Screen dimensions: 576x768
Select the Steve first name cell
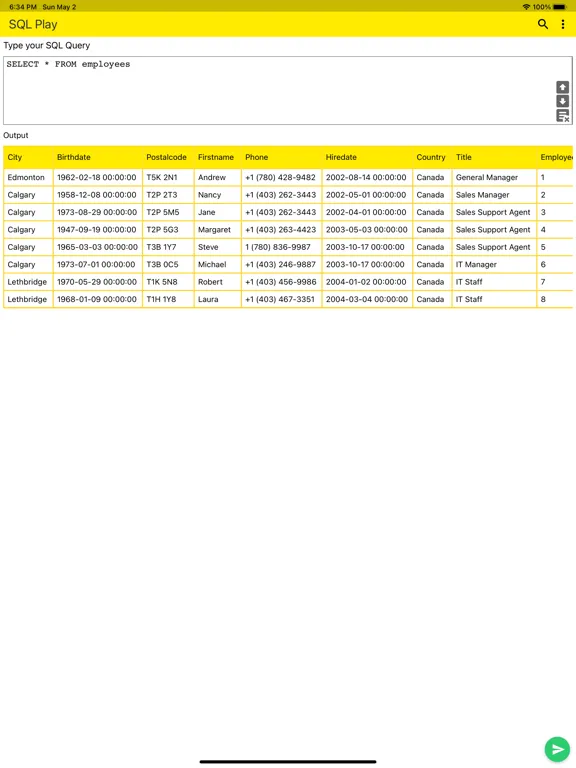click(x=217, y=247)
